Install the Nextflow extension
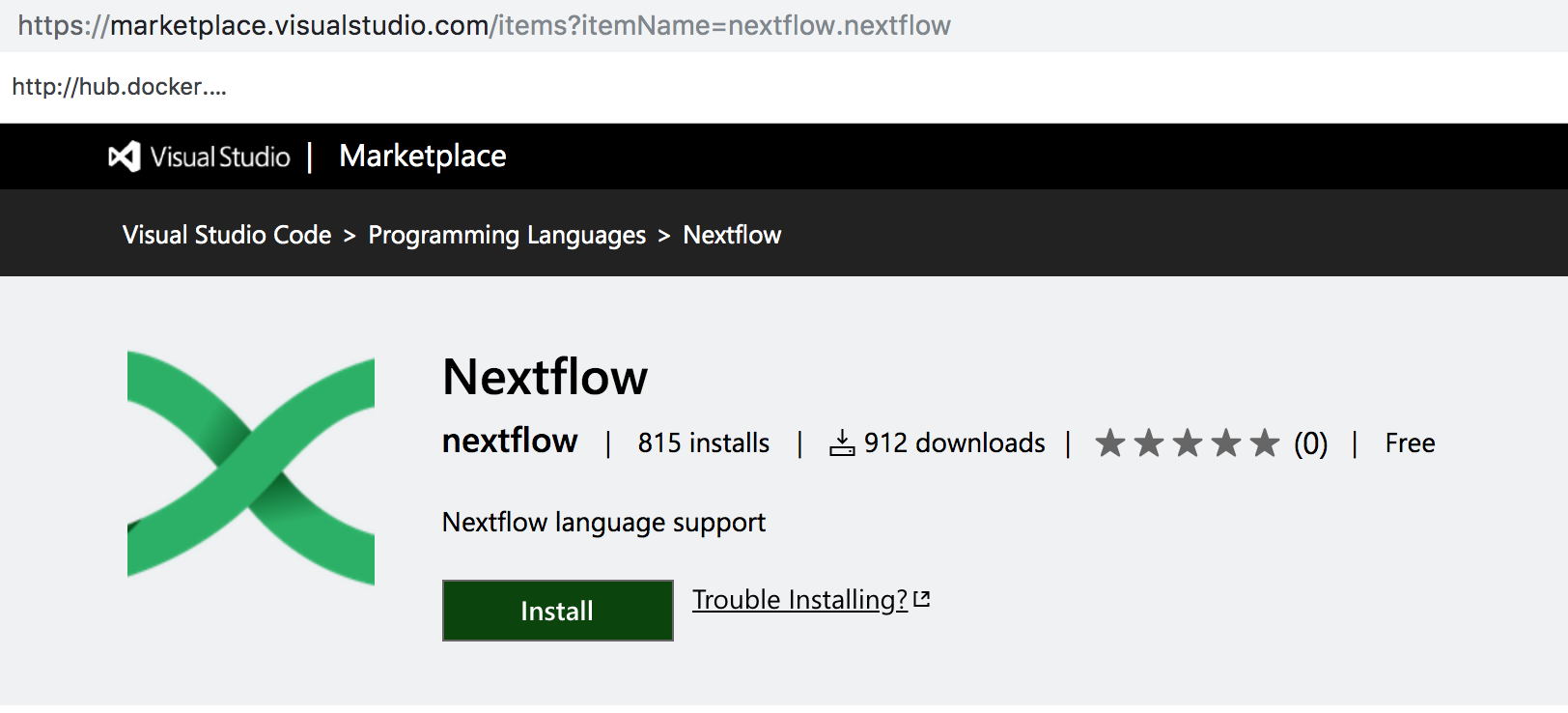1568x713 pixels. (x=557, y=611)
